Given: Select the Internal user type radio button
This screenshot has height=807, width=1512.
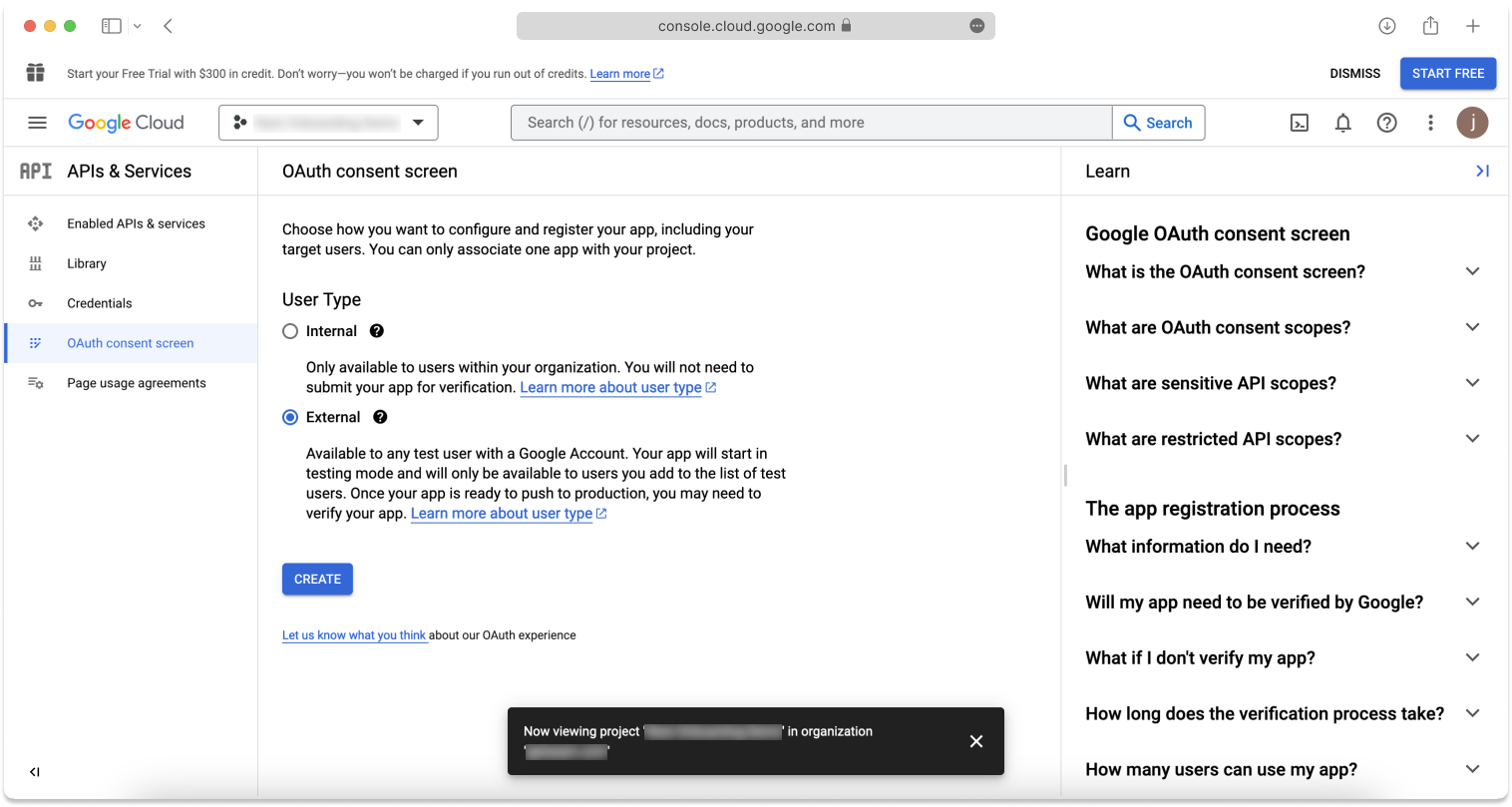Looking at the screenshot, I should click(x=290, y=330).
